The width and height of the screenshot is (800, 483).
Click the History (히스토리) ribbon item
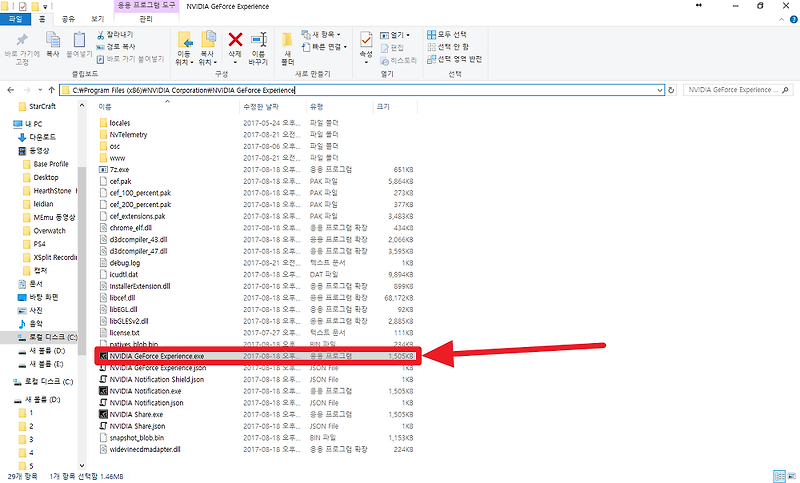pyautogui.click(x=398, y=60)
